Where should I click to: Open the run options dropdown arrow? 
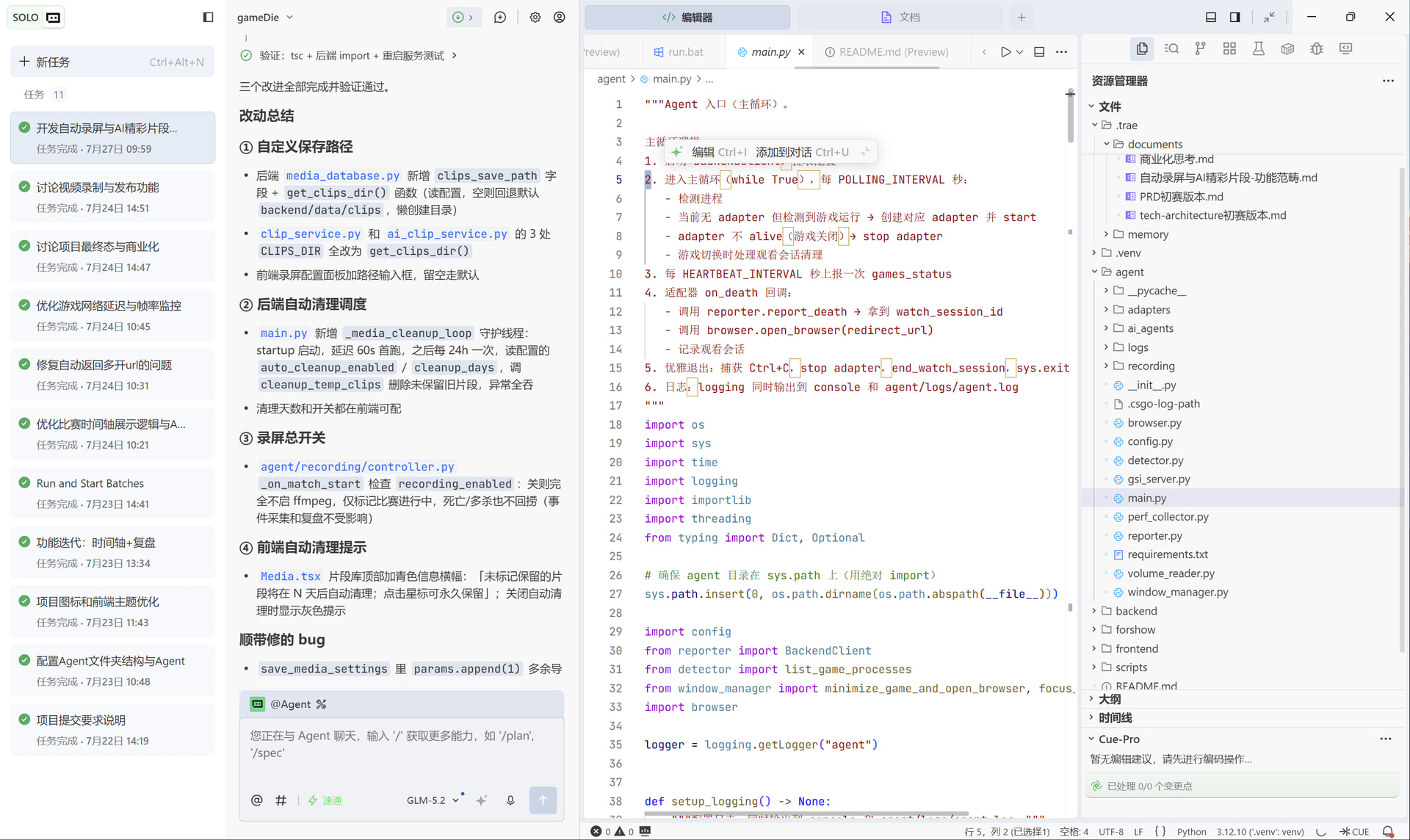[1020, 52]
